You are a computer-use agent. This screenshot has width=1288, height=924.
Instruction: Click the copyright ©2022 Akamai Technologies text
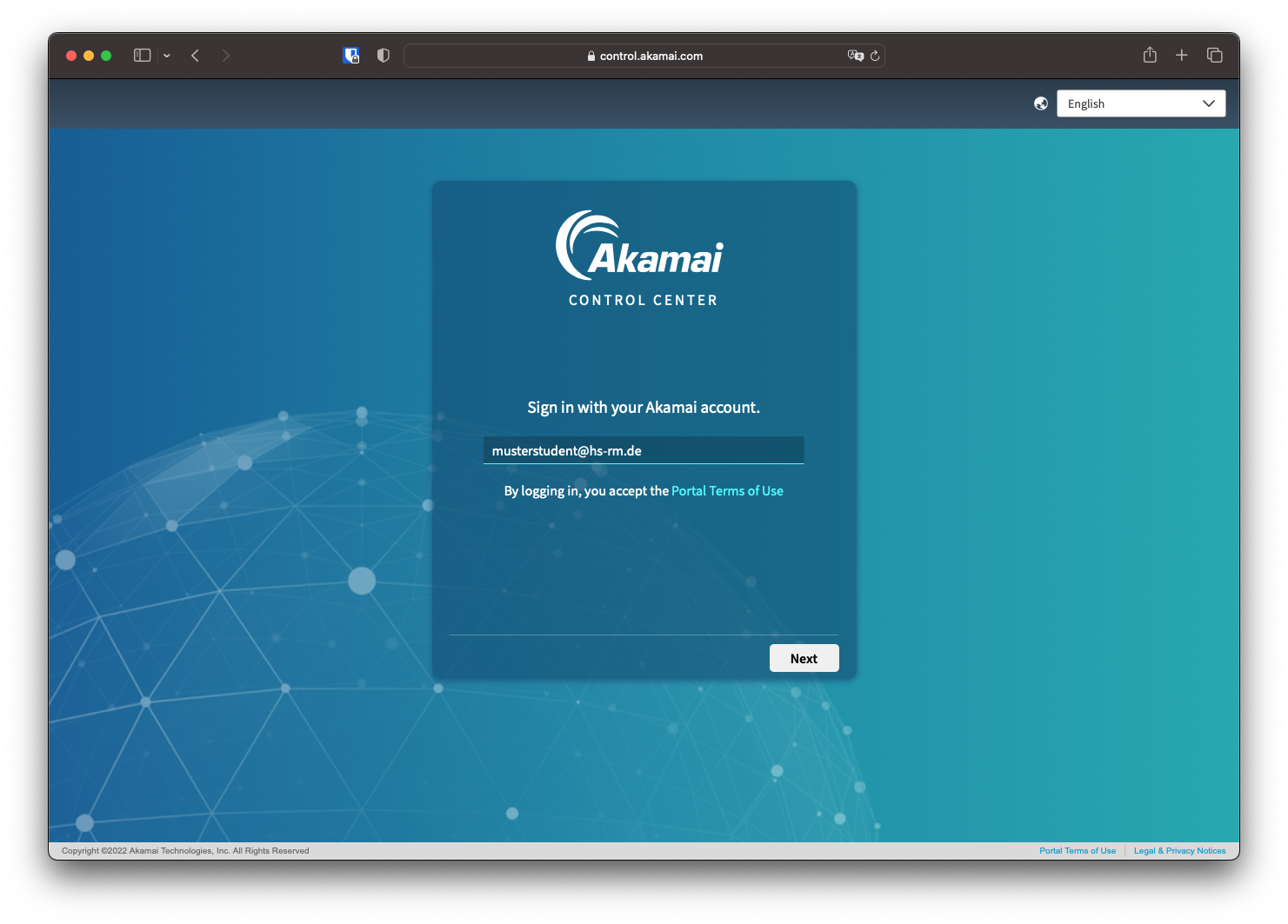(x=185, y=851)
